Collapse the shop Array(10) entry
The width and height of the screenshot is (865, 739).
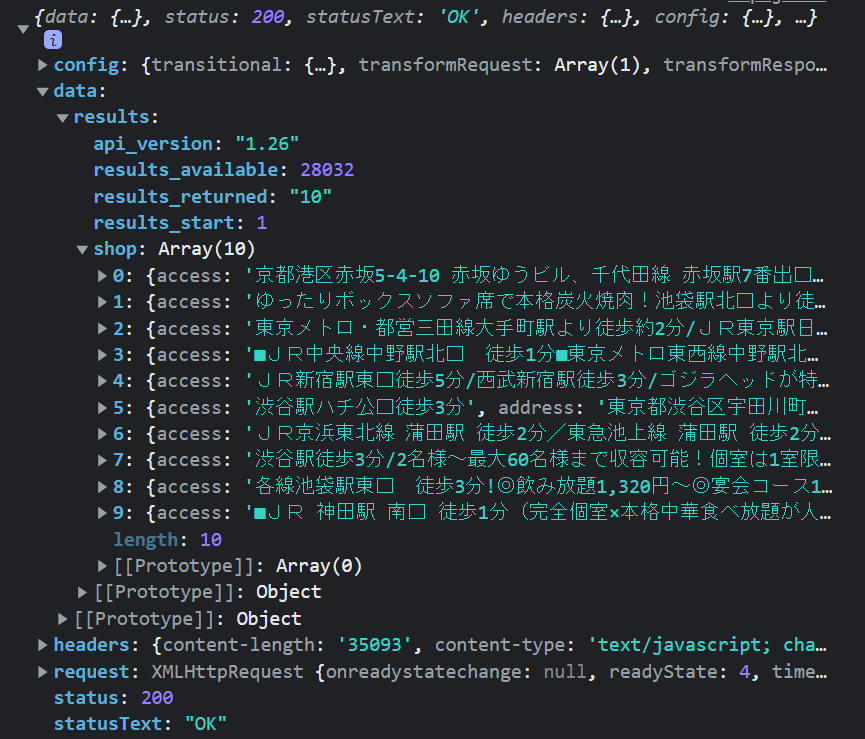coord(83,248)
